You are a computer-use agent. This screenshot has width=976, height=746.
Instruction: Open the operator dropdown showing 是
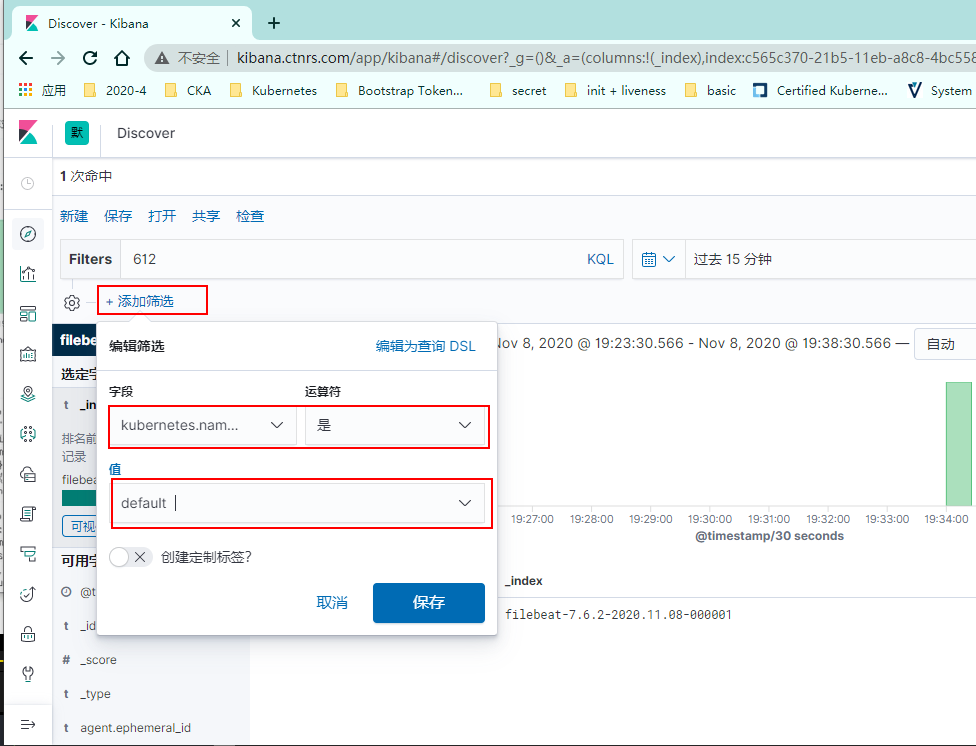[x=395, y=425]
